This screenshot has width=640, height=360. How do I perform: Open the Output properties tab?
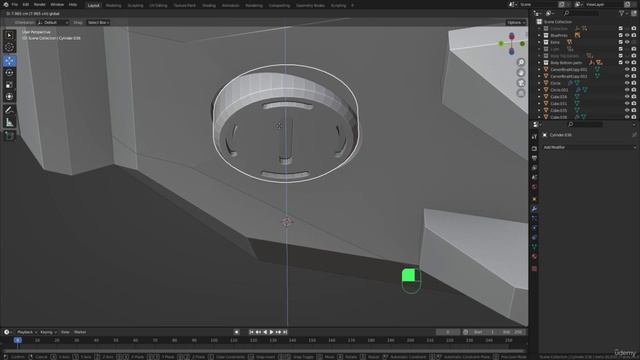(x=534, y=158)
